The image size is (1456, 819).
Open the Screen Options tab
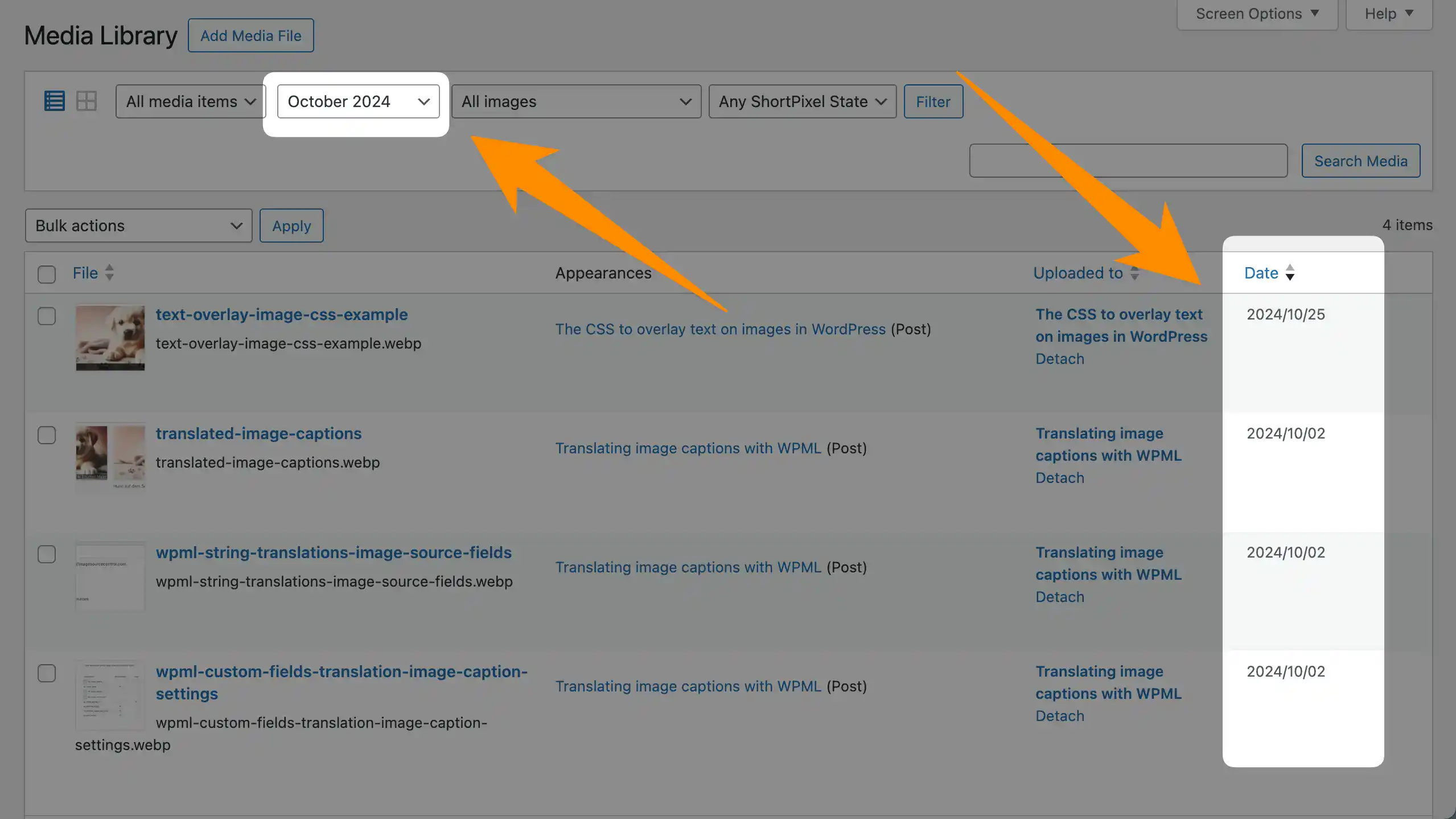1257,14
